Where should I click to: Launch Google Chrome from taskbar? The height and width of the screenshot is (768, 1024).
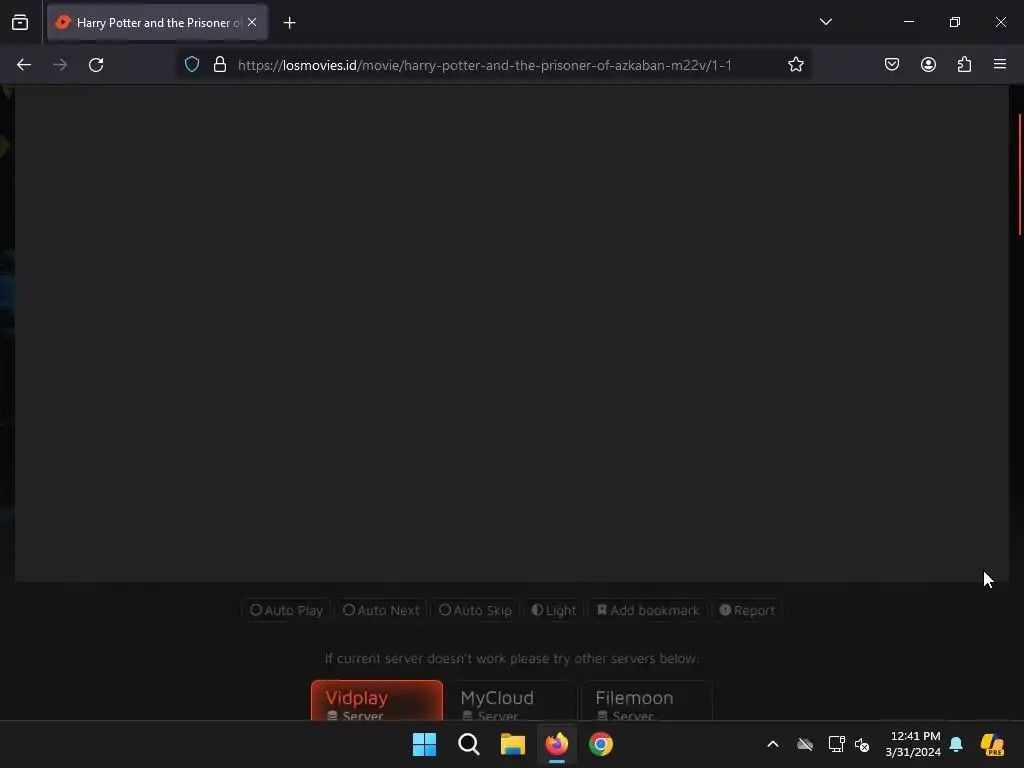(x=601, y=744)
